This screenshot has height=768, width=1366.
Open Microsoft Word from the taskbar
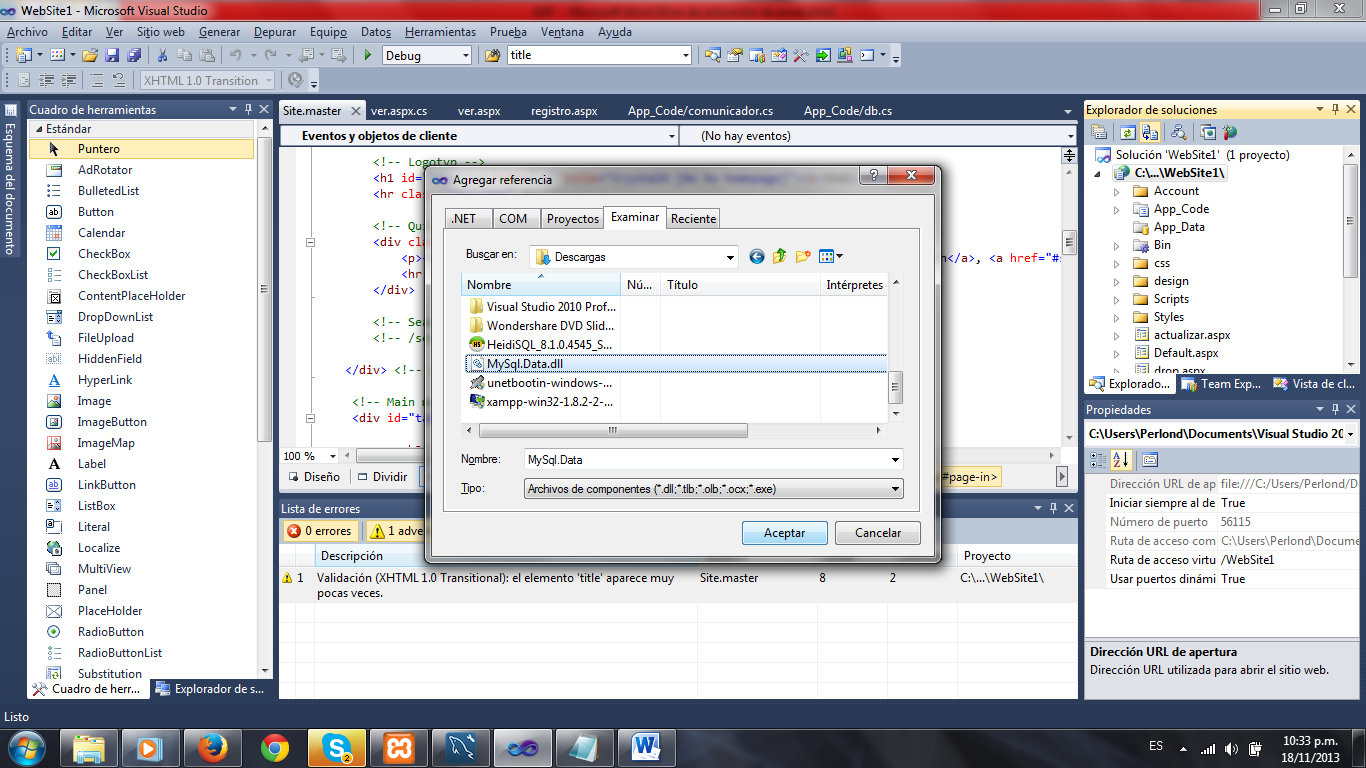click(647, 747)
